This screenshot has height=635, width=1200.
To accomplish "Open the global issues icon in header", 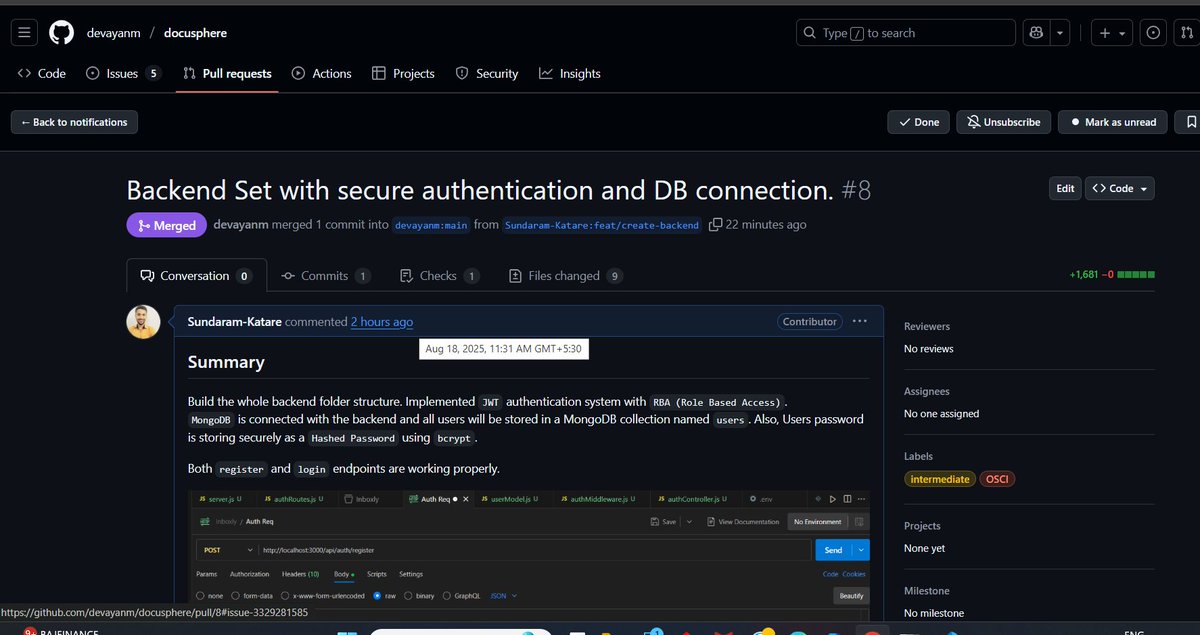I will tap(1153, 33).
